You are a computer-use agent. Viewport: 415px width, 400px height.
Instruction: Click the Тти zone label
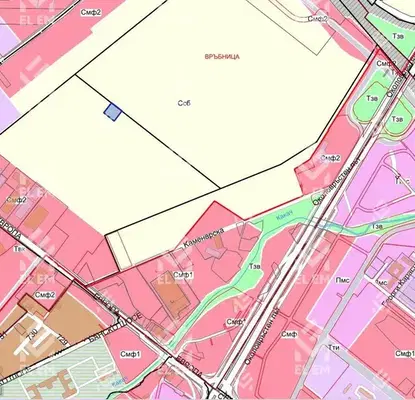334,347
